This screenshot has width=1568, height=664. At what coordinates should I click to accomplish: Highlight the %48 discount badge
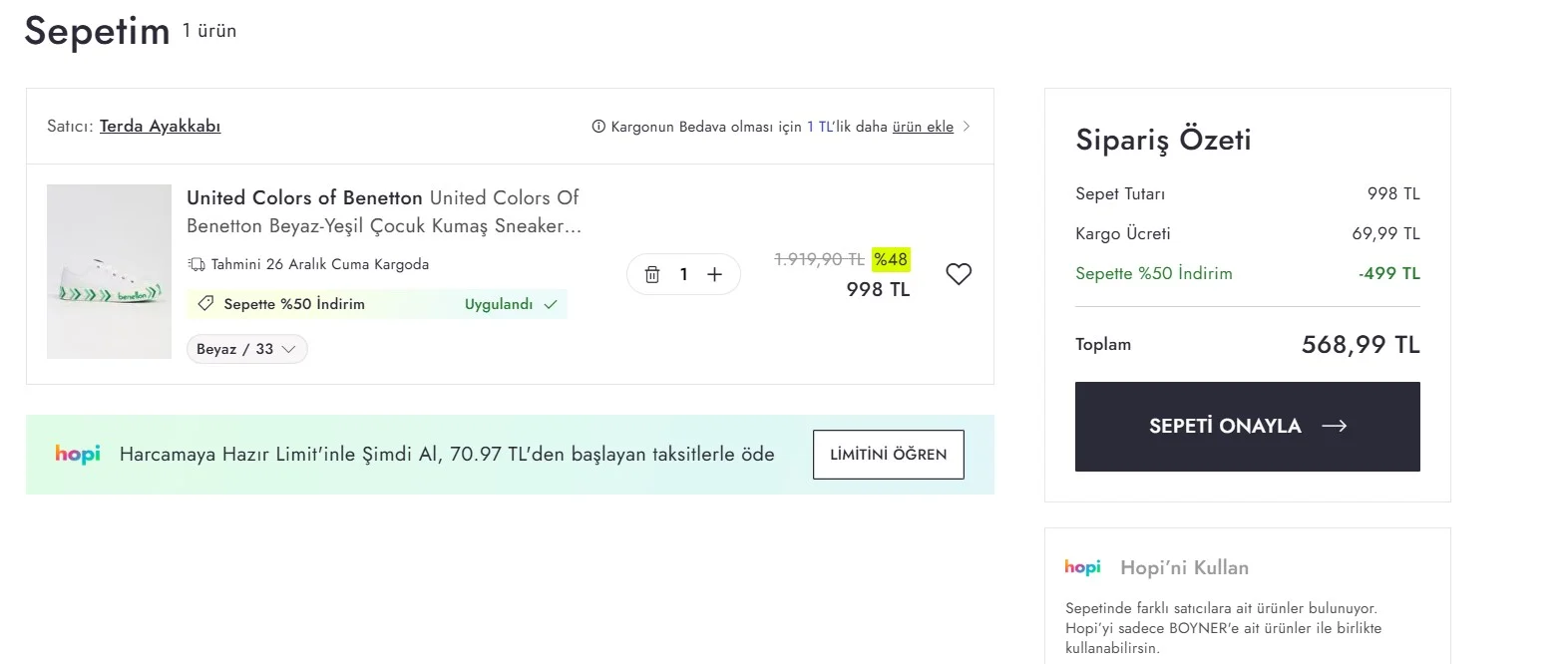point(890,258)
